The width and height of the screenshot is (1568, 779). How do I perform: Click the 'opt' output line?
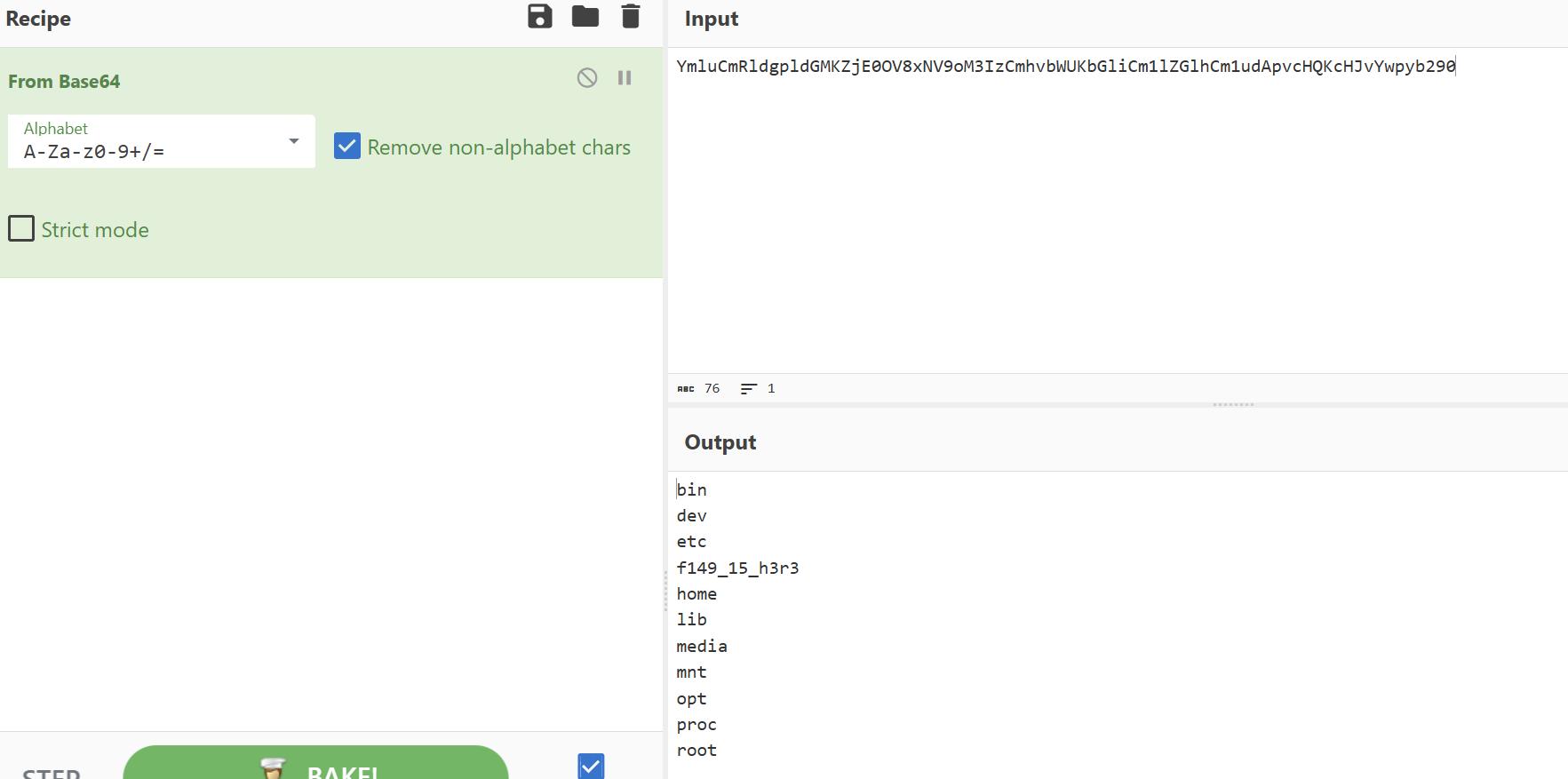click(x=692, y=699)
